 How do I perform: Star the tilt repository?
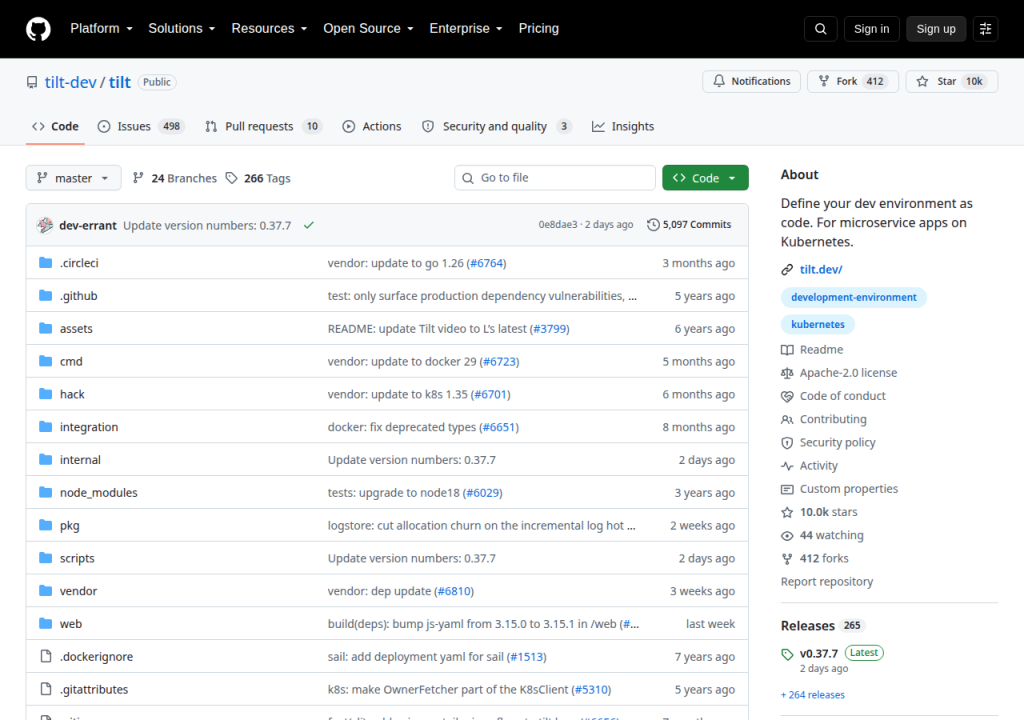coord(952,81)
